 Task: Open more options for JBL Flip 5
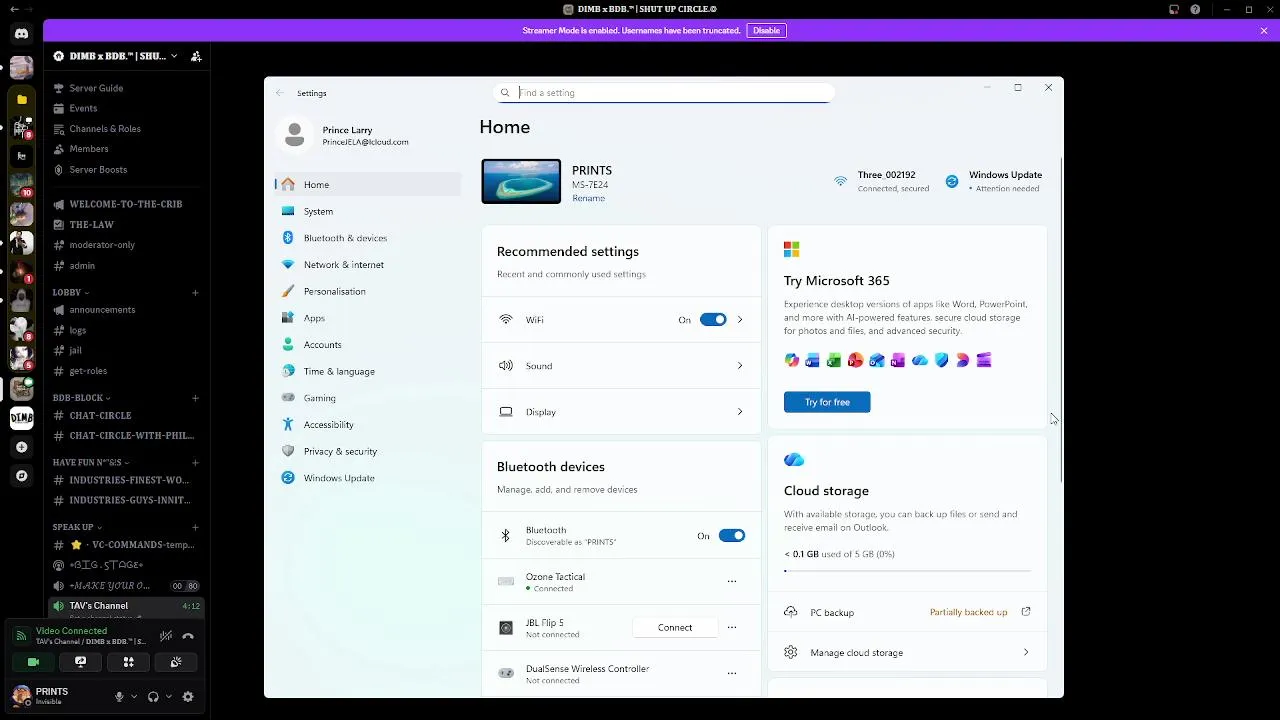732,627
